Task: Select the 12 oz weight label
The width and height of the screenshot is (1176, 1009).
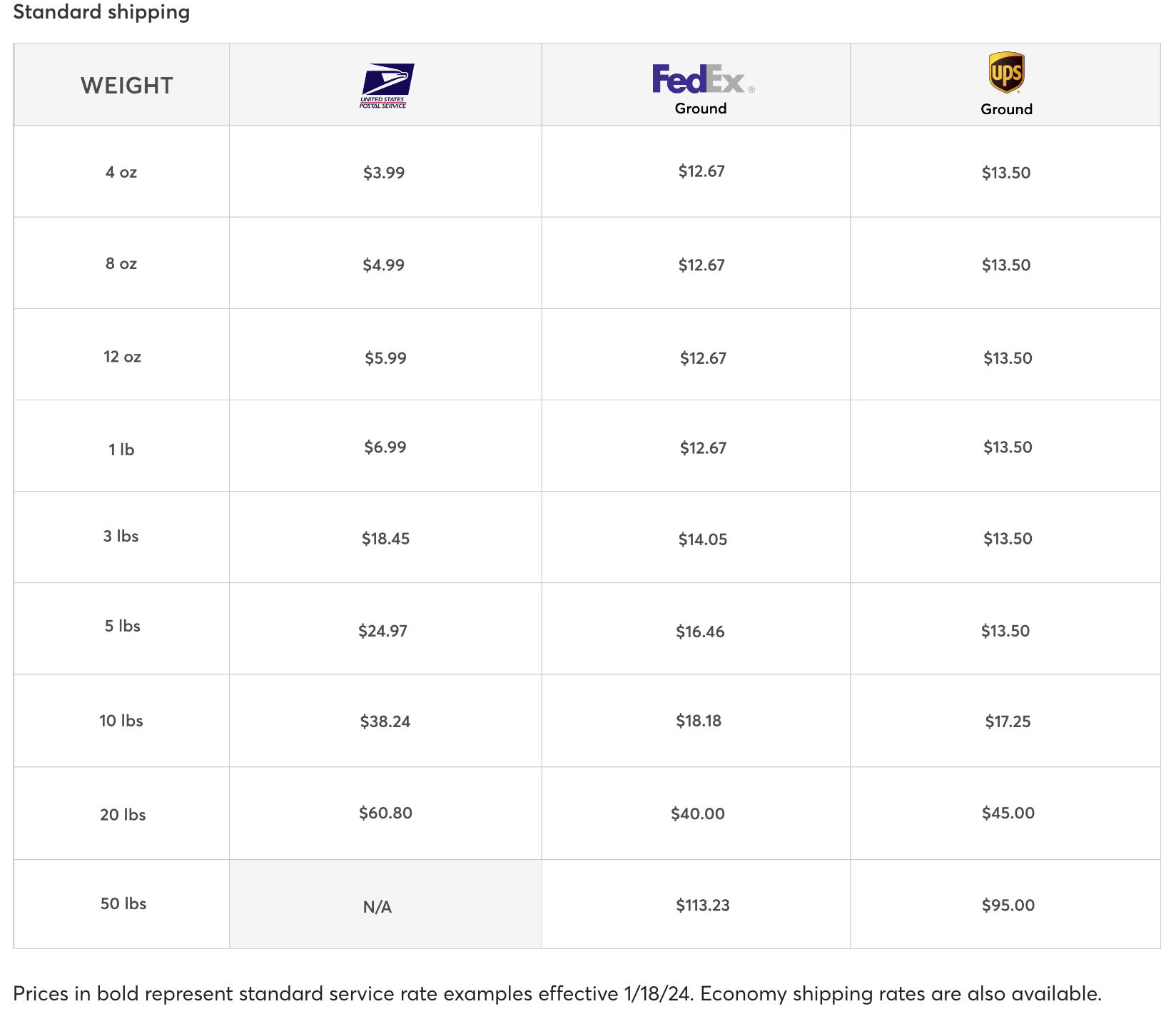Action: click(x=122, y=357)
